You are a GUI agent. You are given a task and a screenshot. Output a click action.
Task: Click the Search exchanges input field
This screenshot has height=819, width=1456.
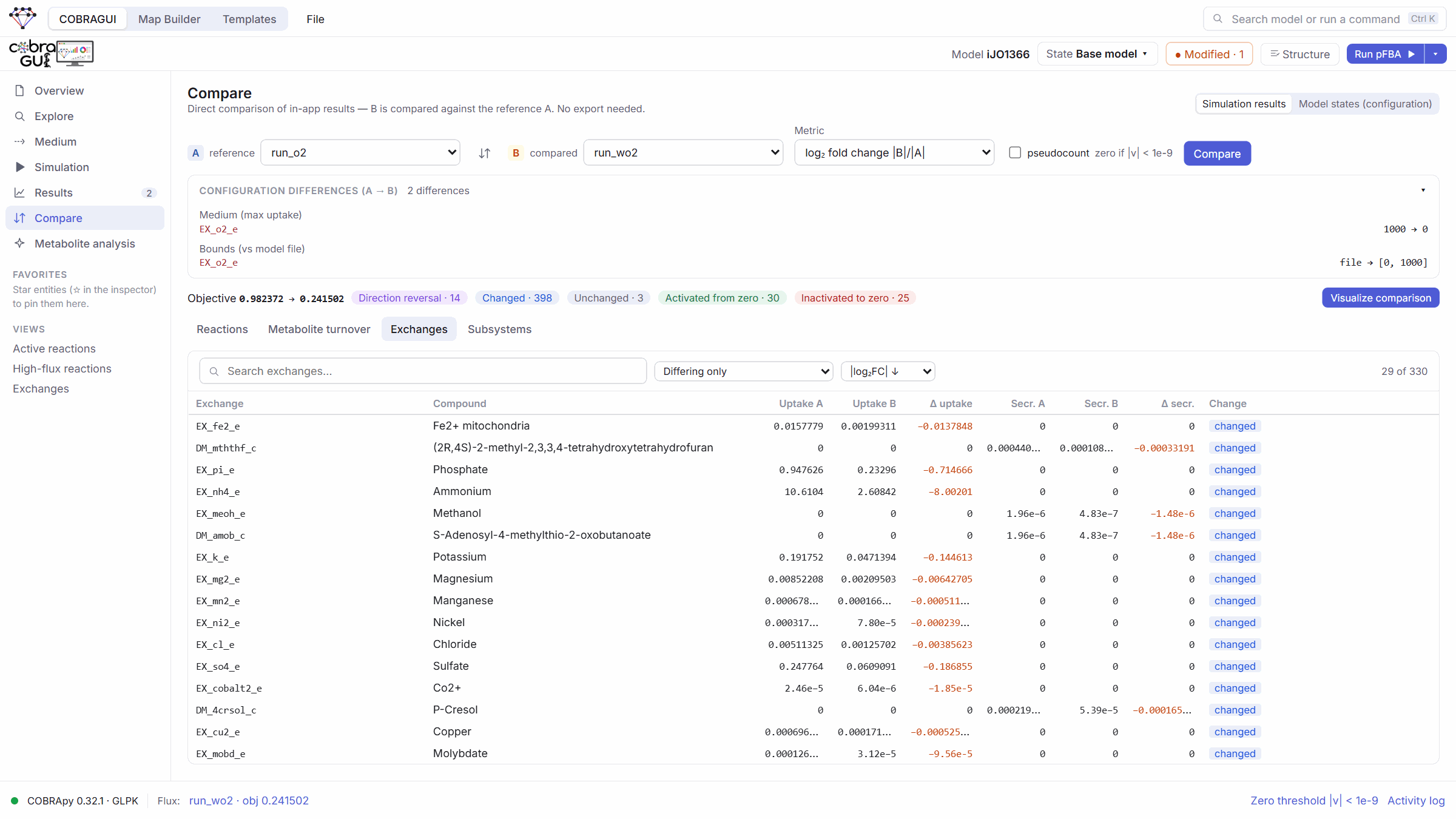coord(423,371)
